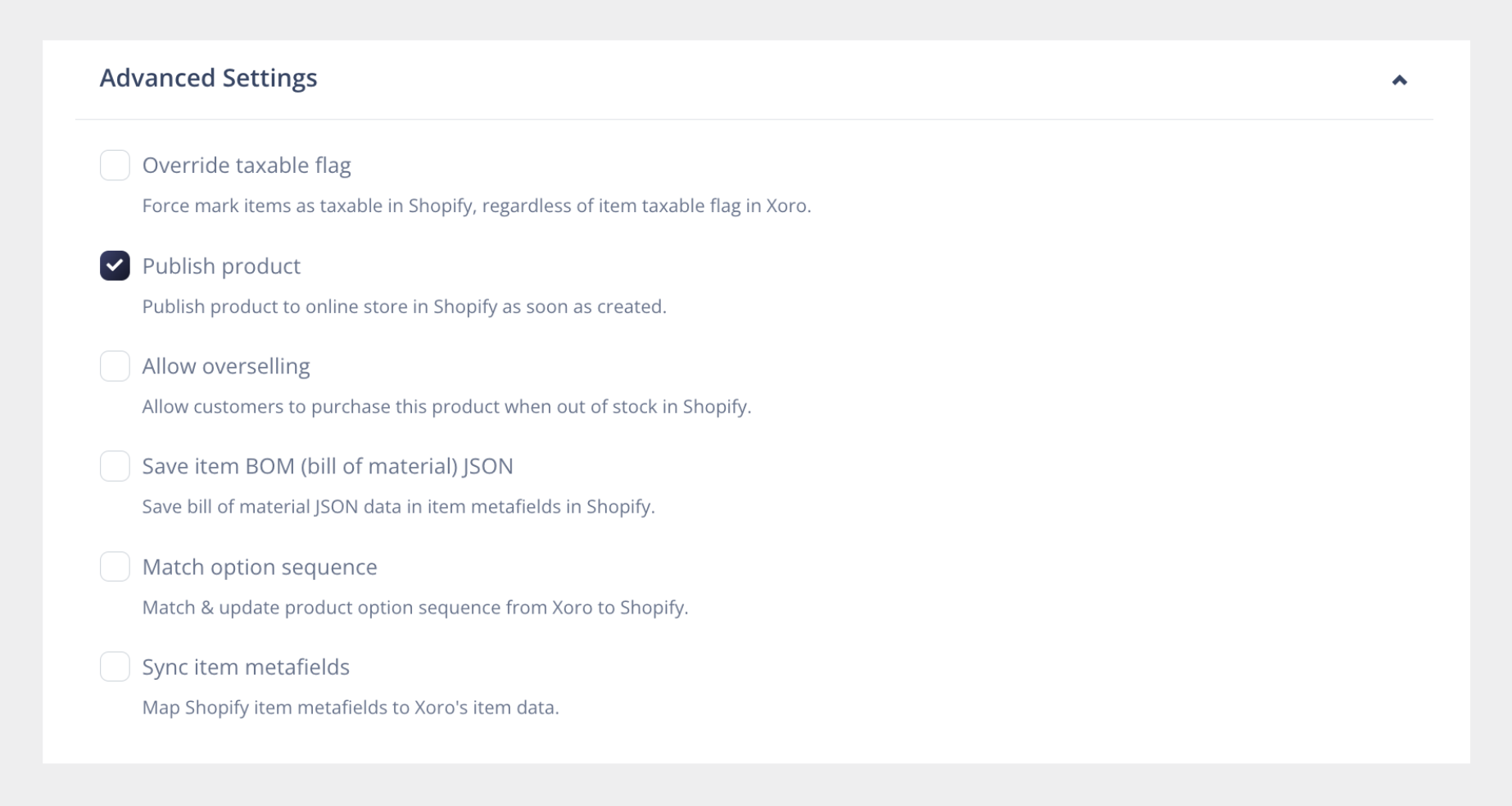Tick the Allow overselling checkbox
The height and width of the screenshot is (806, 1512).
tap(115, 366)
